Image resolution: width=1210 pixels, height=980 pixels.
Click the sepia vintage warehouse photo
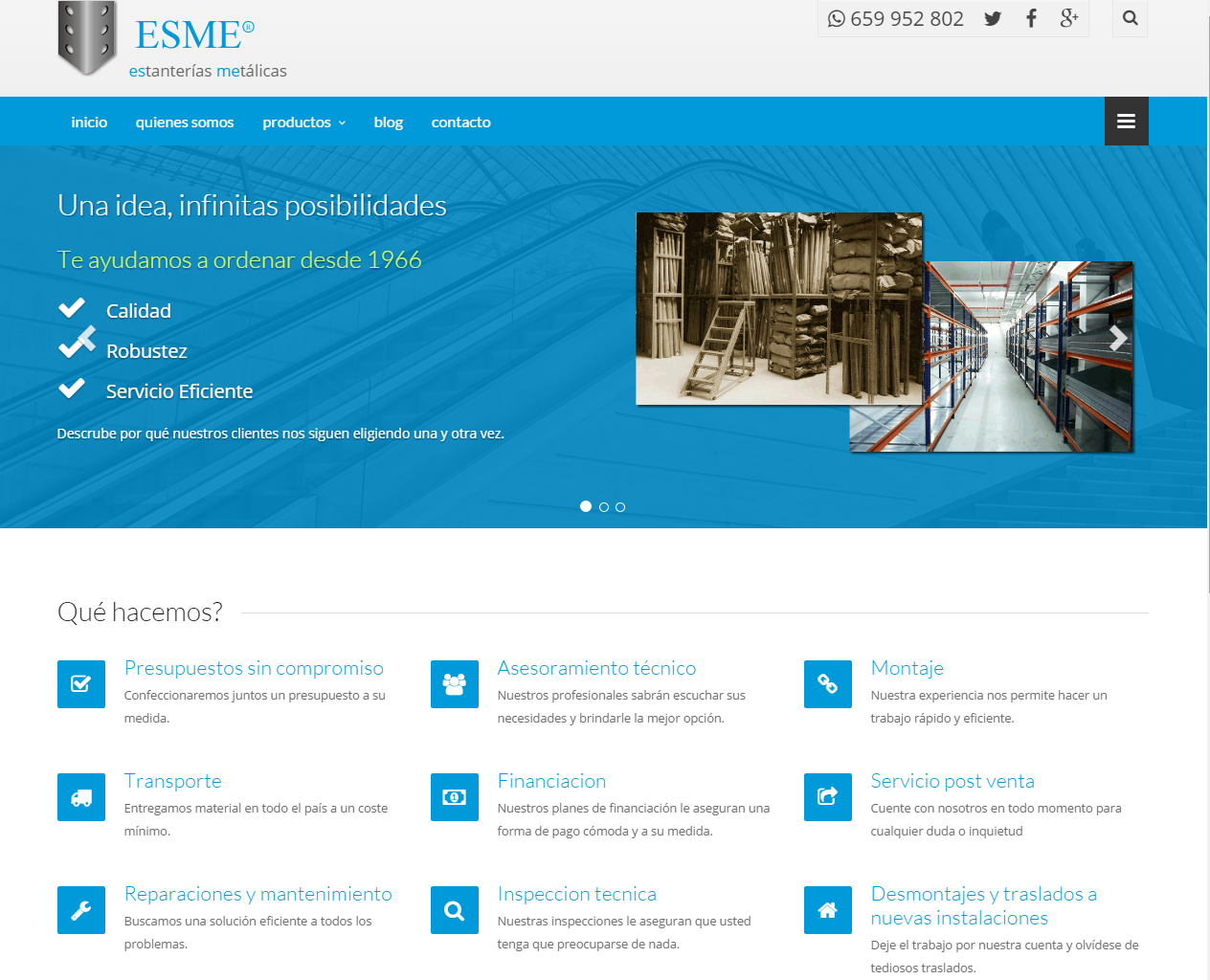779,308
